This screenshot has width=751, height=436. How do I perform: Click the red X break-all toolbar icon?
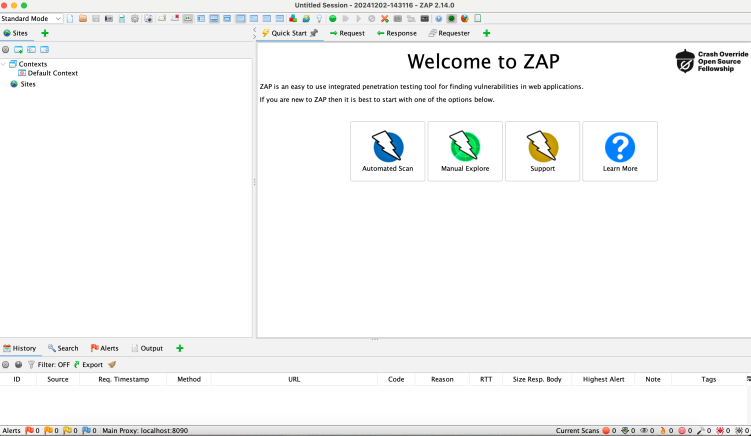[x=385, y=19]
